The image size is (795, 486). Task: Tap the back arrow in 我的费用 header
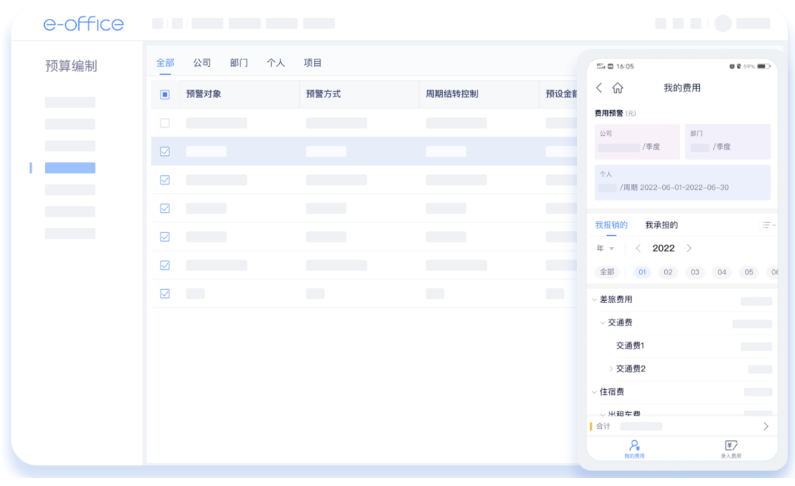(x=599, y=88)
